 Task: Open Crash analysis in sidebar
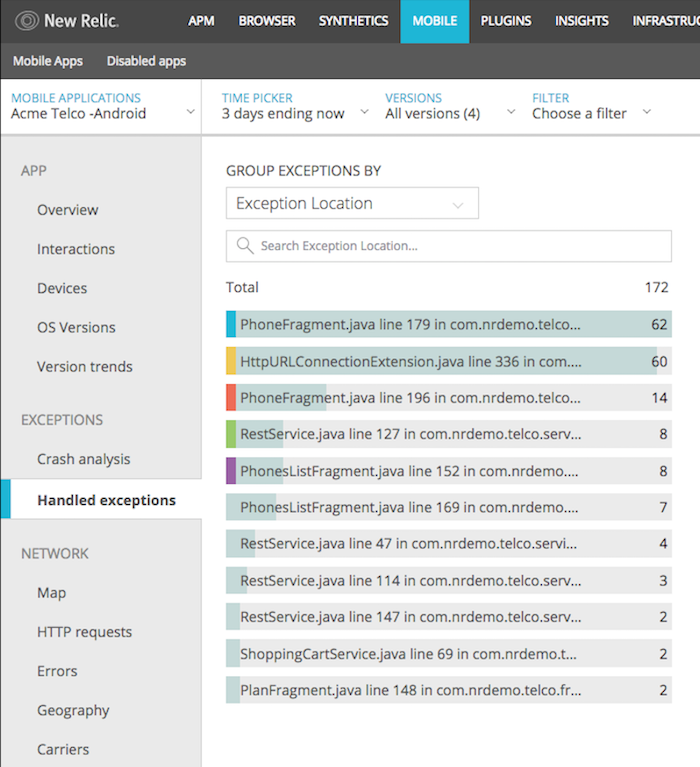tap(84, 459)
